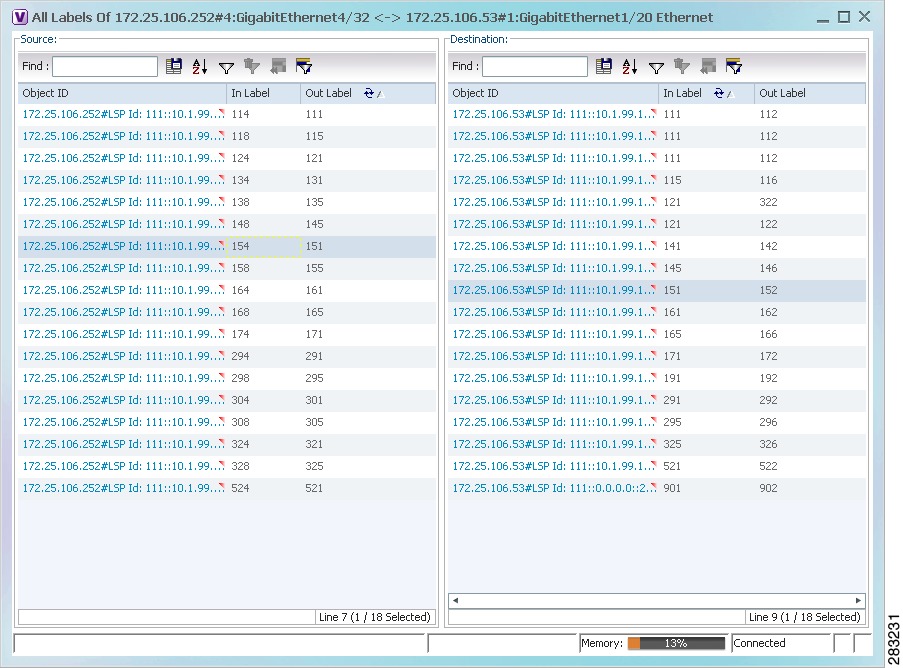Select Destination Out Label cell 292
903x668 pixels.
(x=810, y=400)
